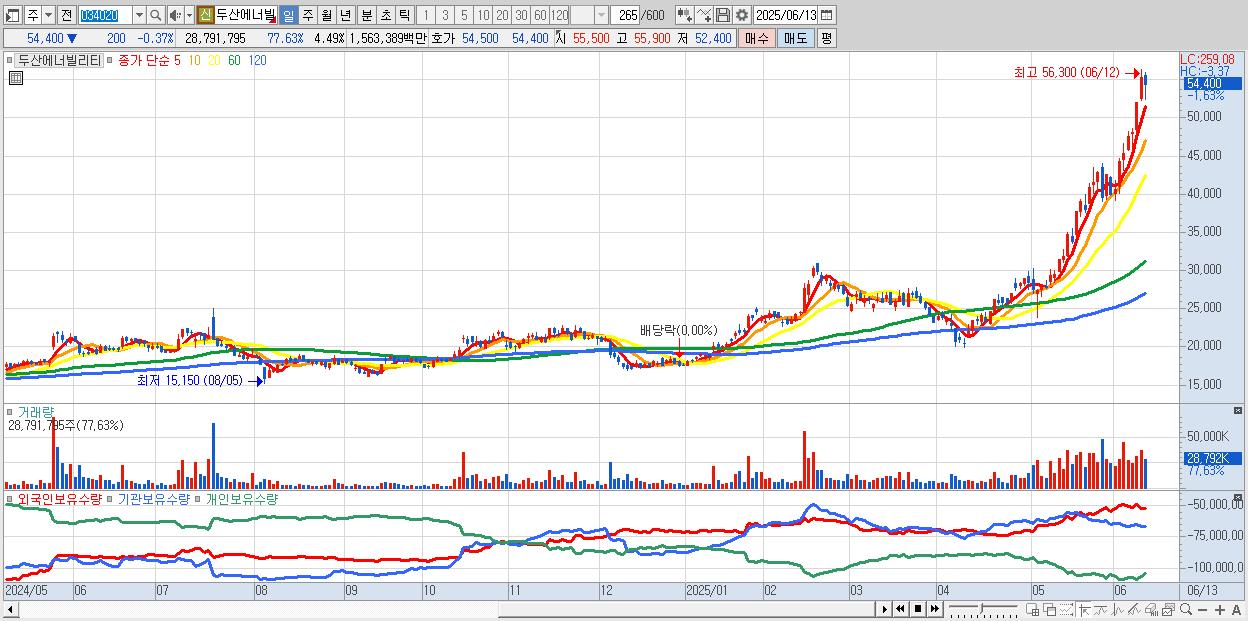Click the 기관보유수량 legend label
This screenshot has width=1248, height=621.
tap(153, 498)
